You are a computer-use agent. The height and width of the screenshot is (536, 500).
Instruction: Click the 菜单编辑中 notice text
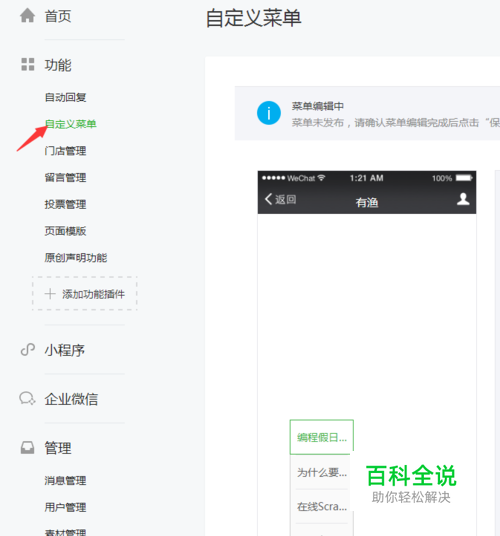[317, 106]
